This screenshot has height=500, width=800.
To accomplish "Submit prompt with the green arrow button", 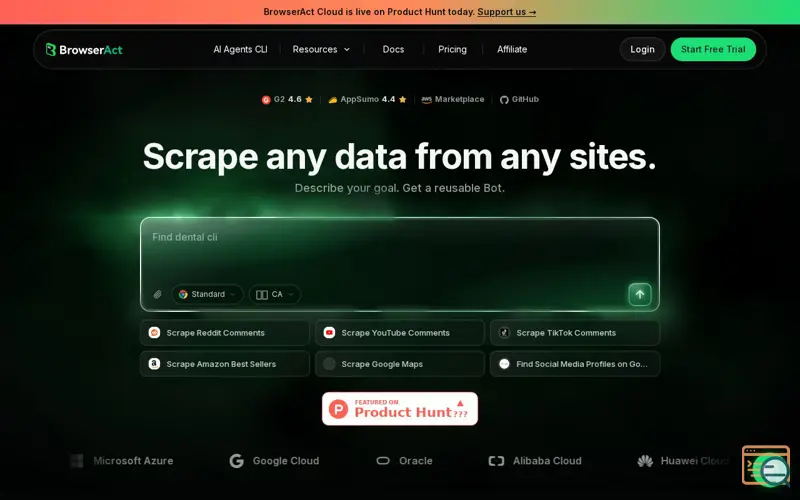I will coord(640,294).
